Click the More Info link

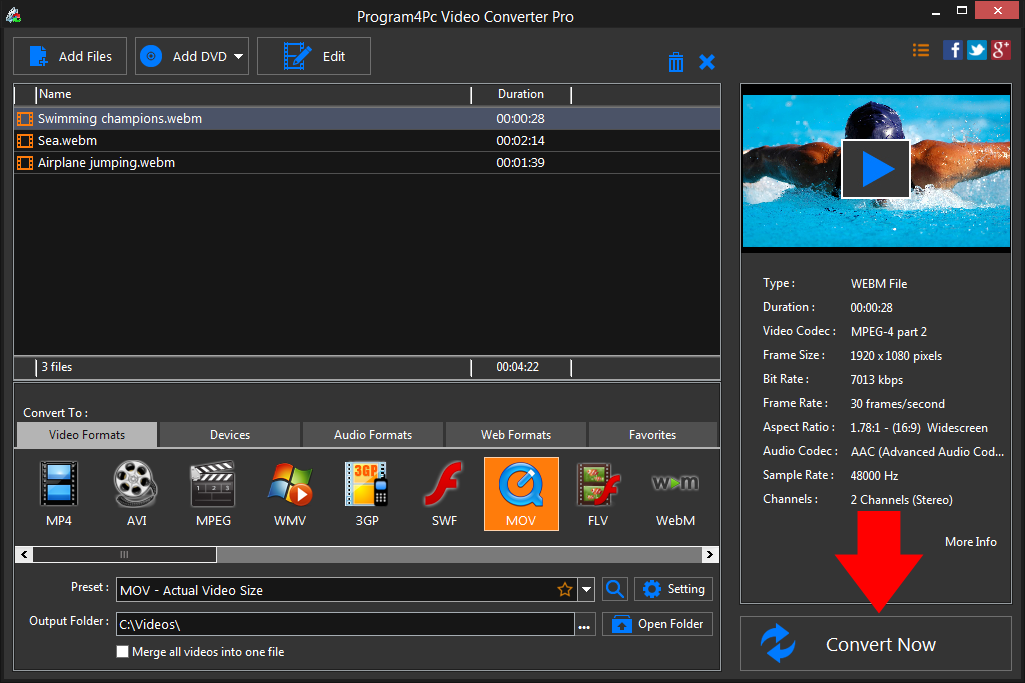point(969,541)
